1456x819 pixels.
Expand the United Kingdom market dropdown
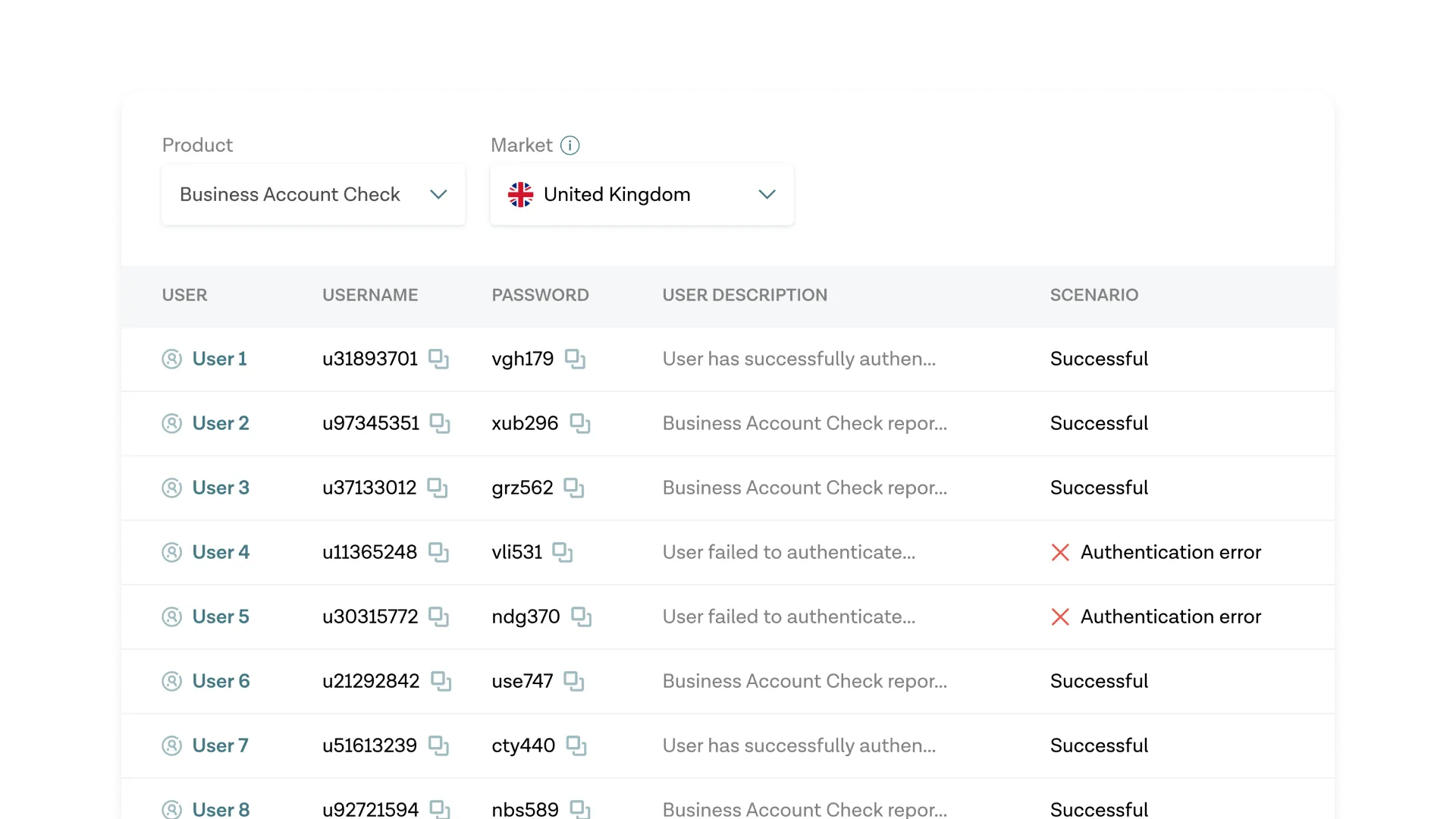point(642,195)
